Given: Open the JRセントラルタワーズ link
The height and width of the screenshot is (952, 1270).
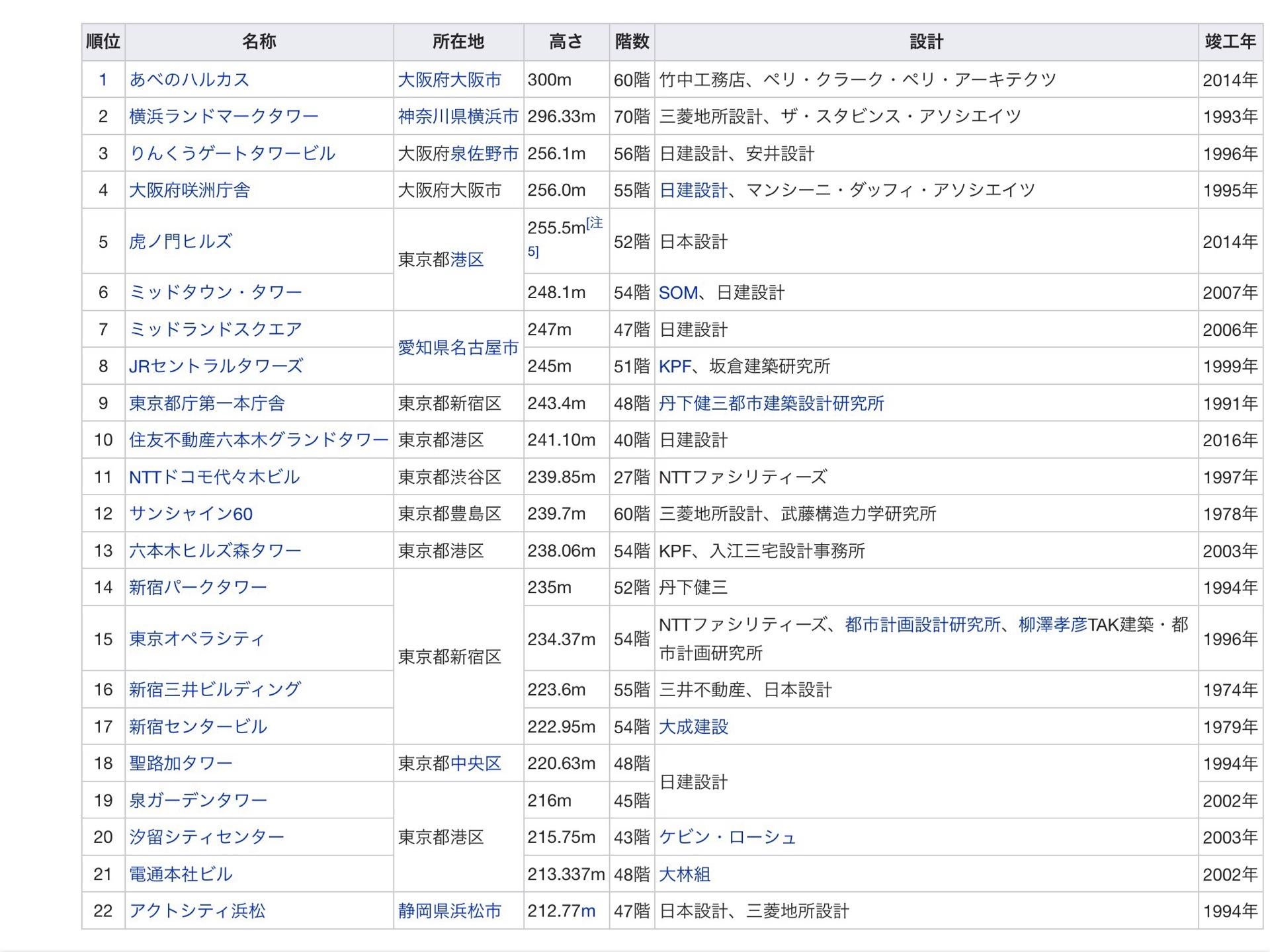Looking at the screenshot, I should 216,366.
